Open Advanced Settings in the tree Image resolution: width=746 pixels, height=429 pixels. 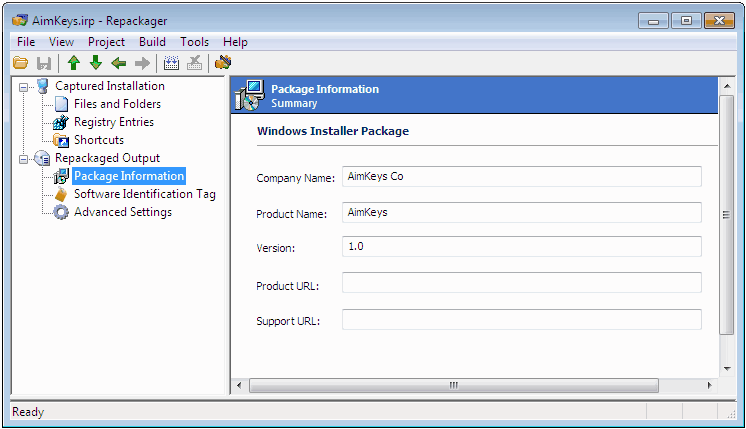pos(122,212)
